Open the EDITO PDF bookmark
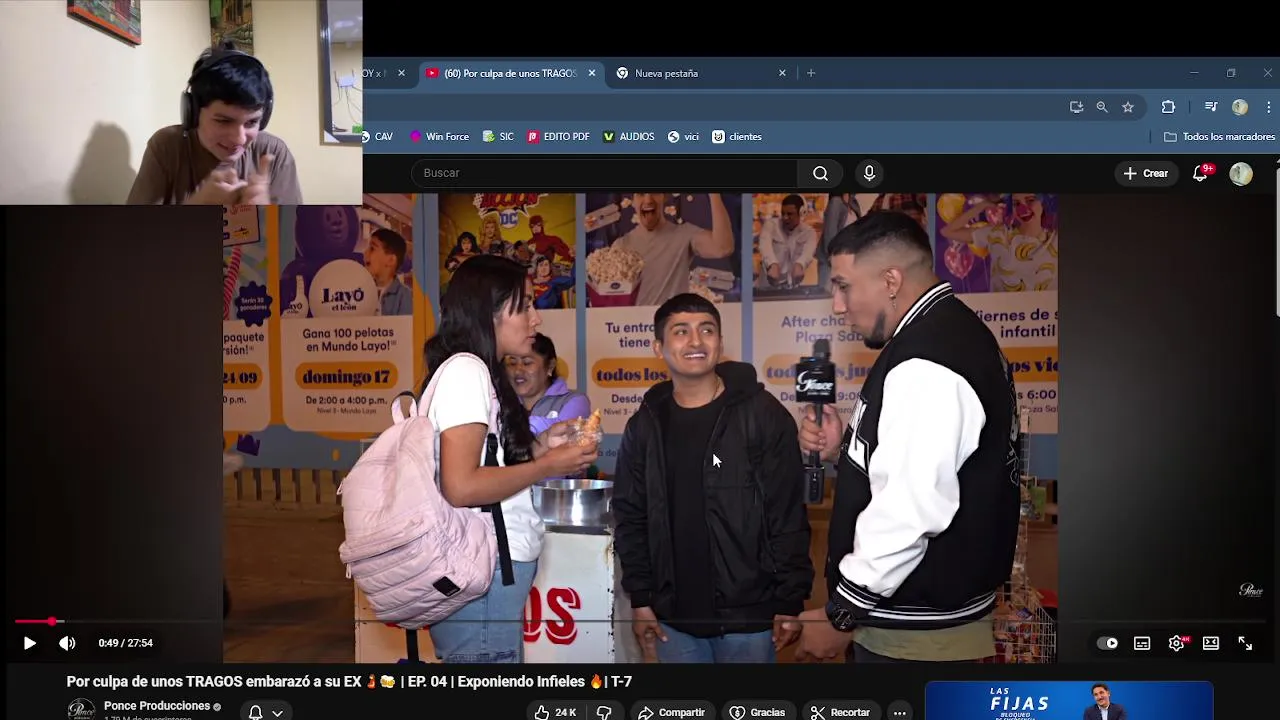The image size is (1280, 720). point(558,137)
